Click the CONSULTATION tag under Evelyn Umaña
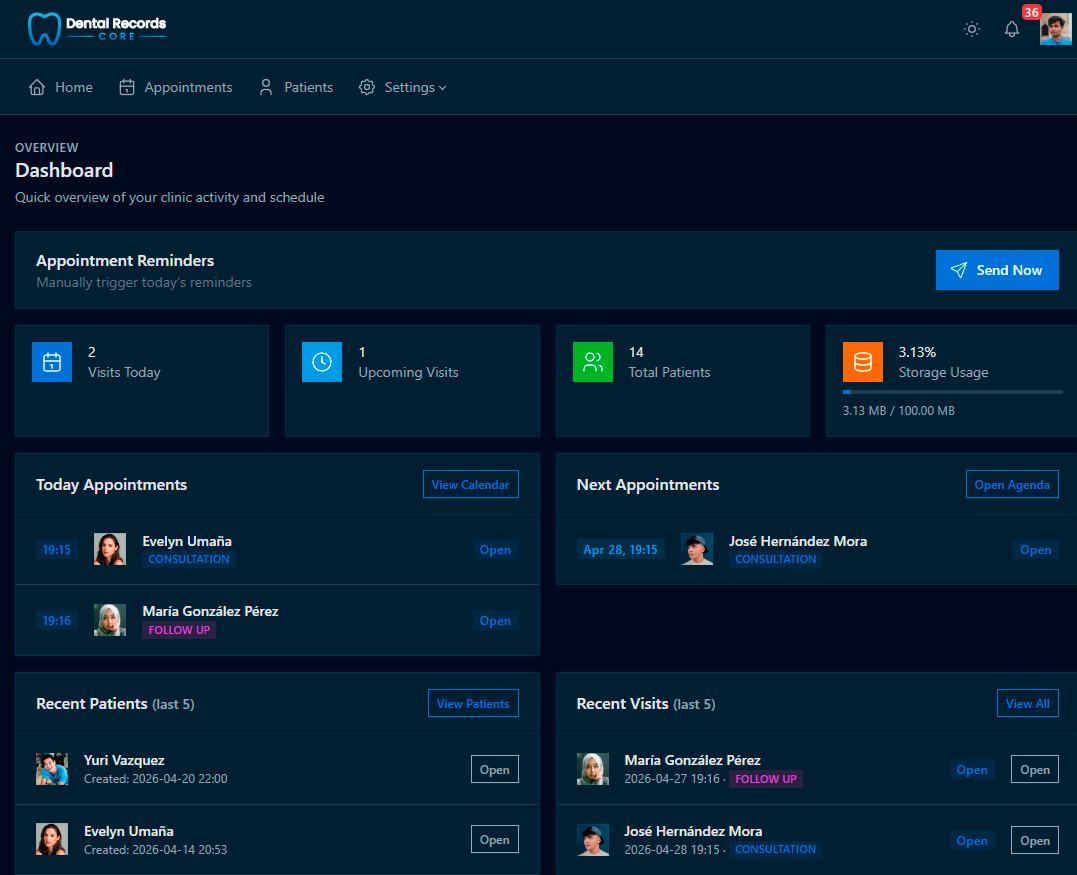 189,559
